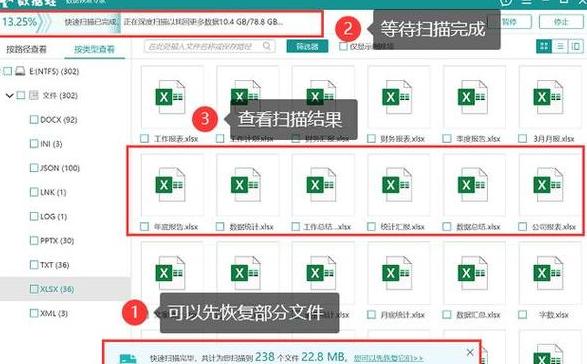Select XML (3) in type tree

[54, 313]
